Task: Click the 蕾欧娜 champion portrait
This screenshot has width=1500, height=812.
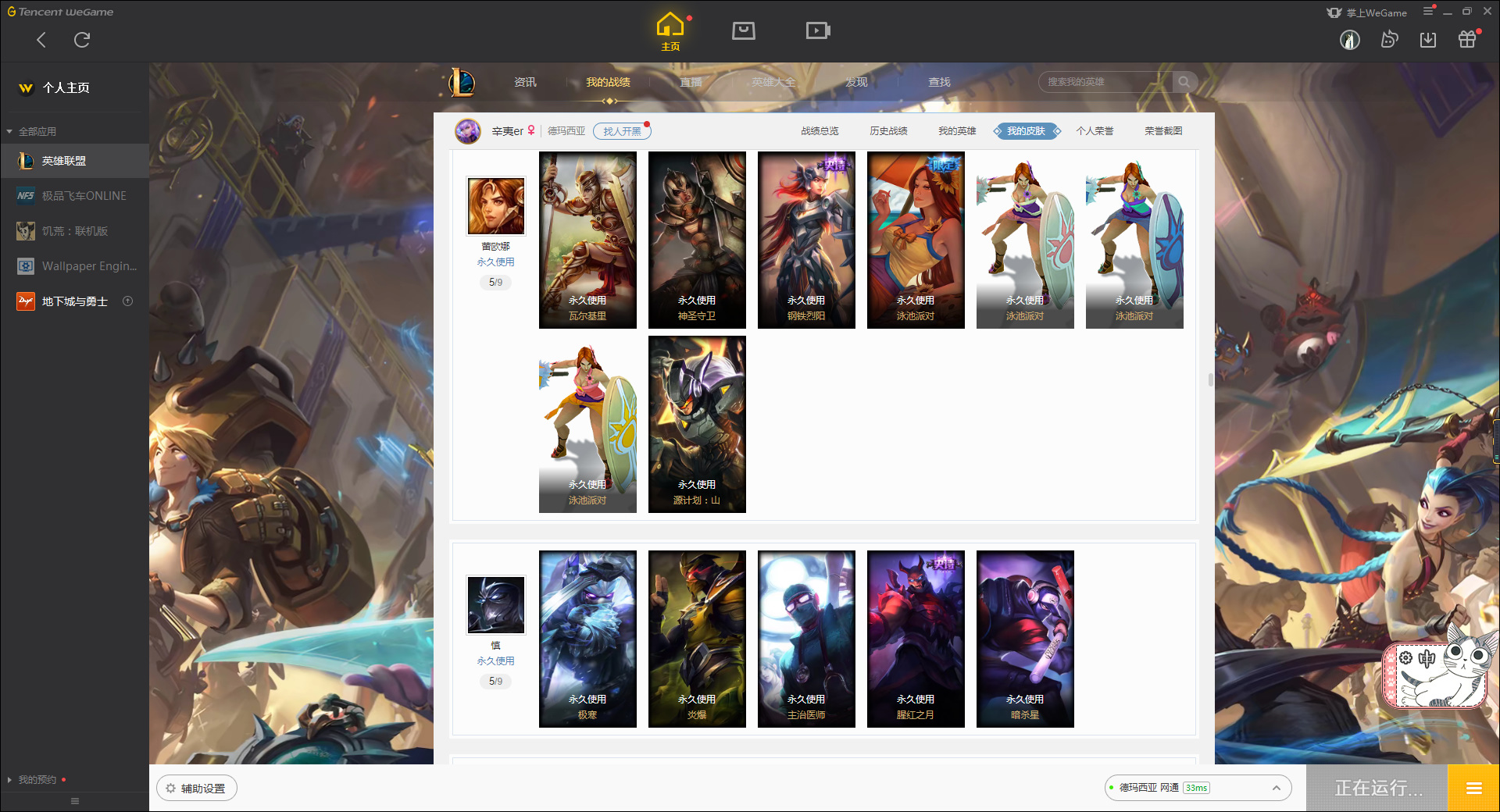Action: click(x=496, y=206)
